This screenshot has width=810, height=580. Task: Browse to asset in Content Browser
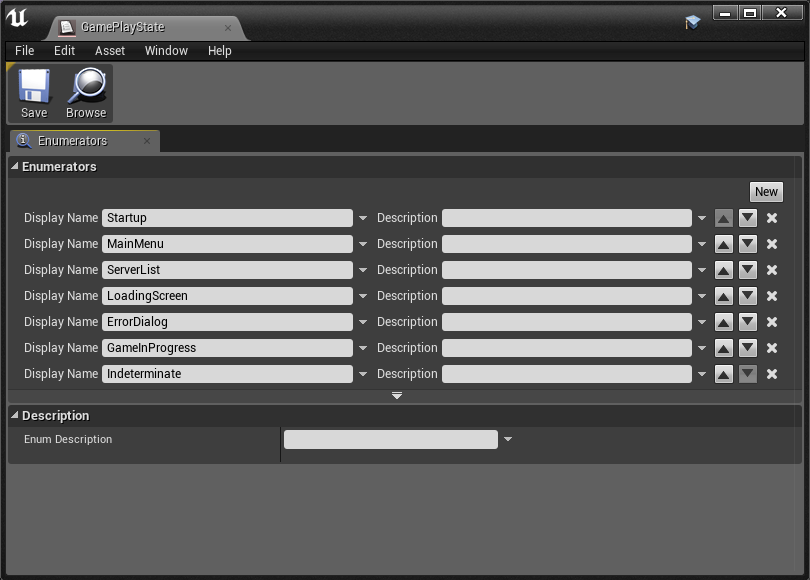point(86,93)
